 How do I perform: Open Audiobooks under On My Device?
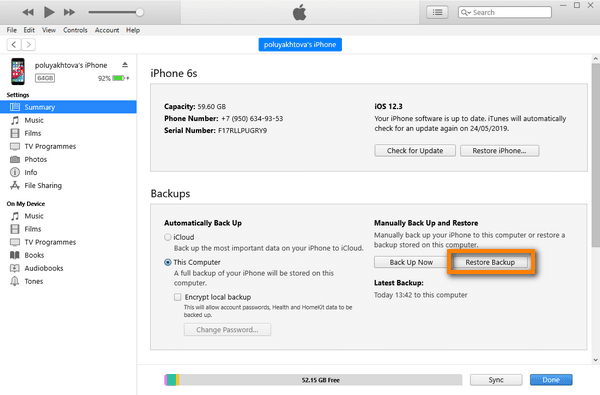click(x=44, y=268)
